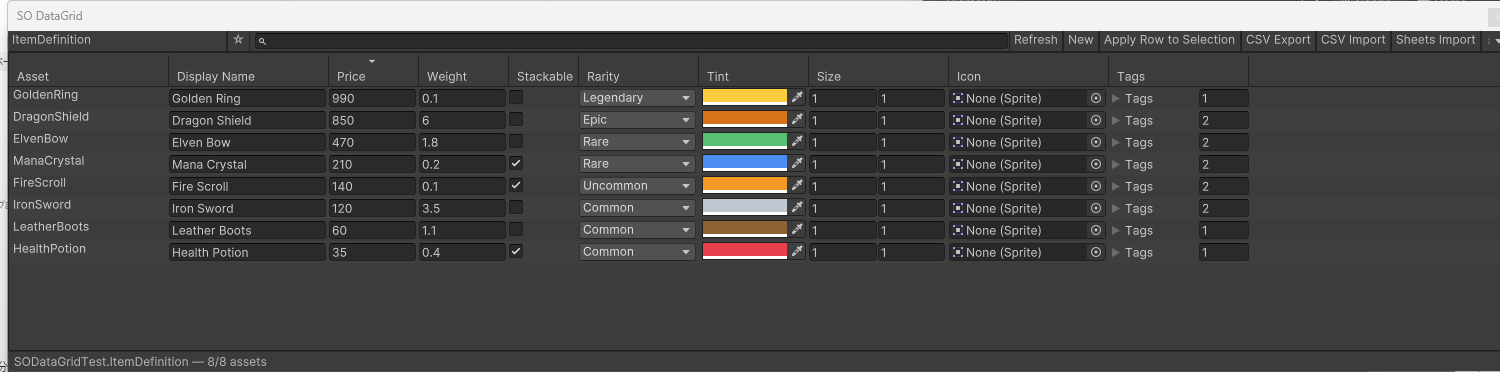Check Stackable for Iron Sword
This screenshot has height=372, width=1500.
tap(516, 207)
